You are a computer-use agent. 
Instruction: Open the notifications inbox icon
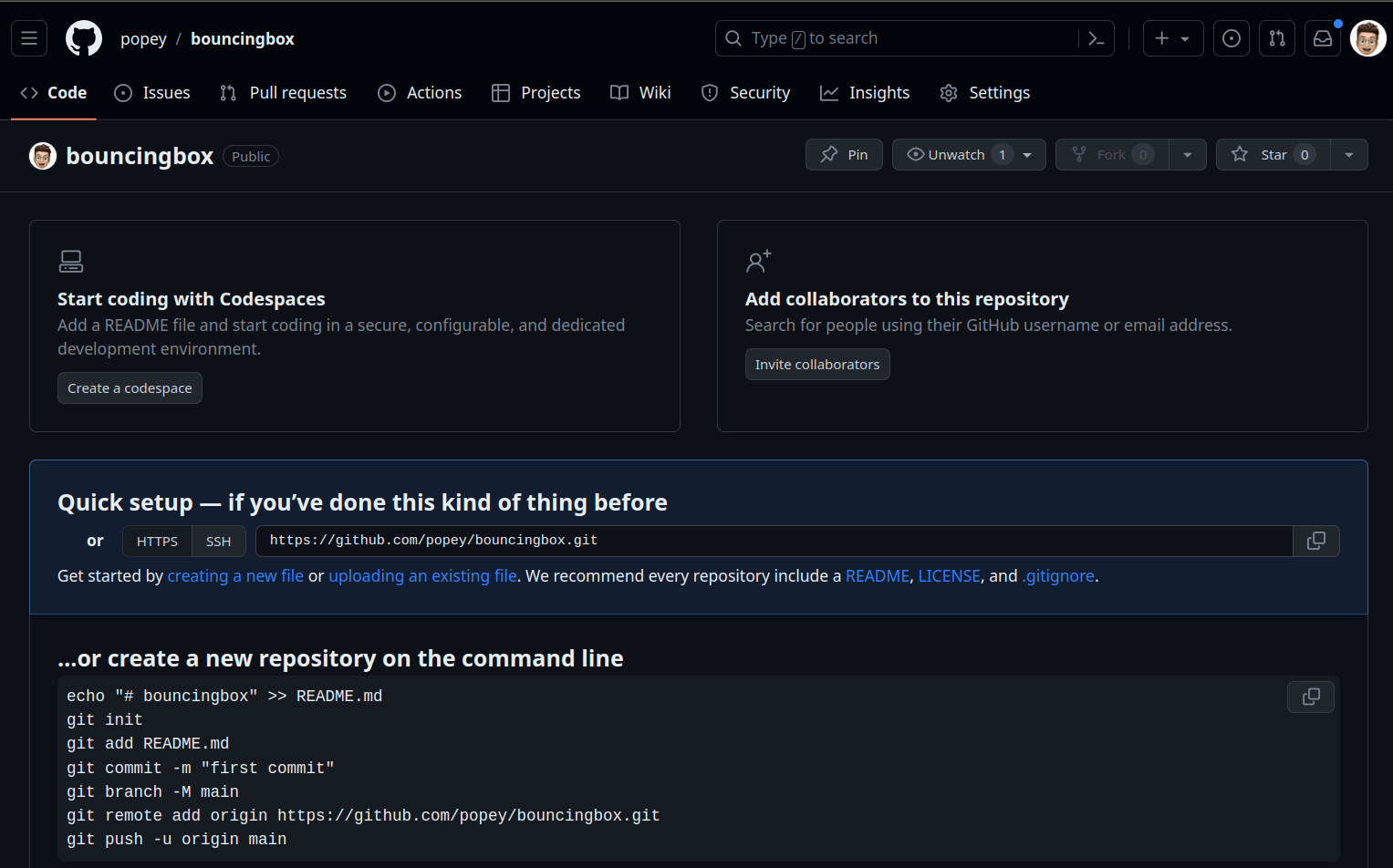click(x=1323, y=38)
